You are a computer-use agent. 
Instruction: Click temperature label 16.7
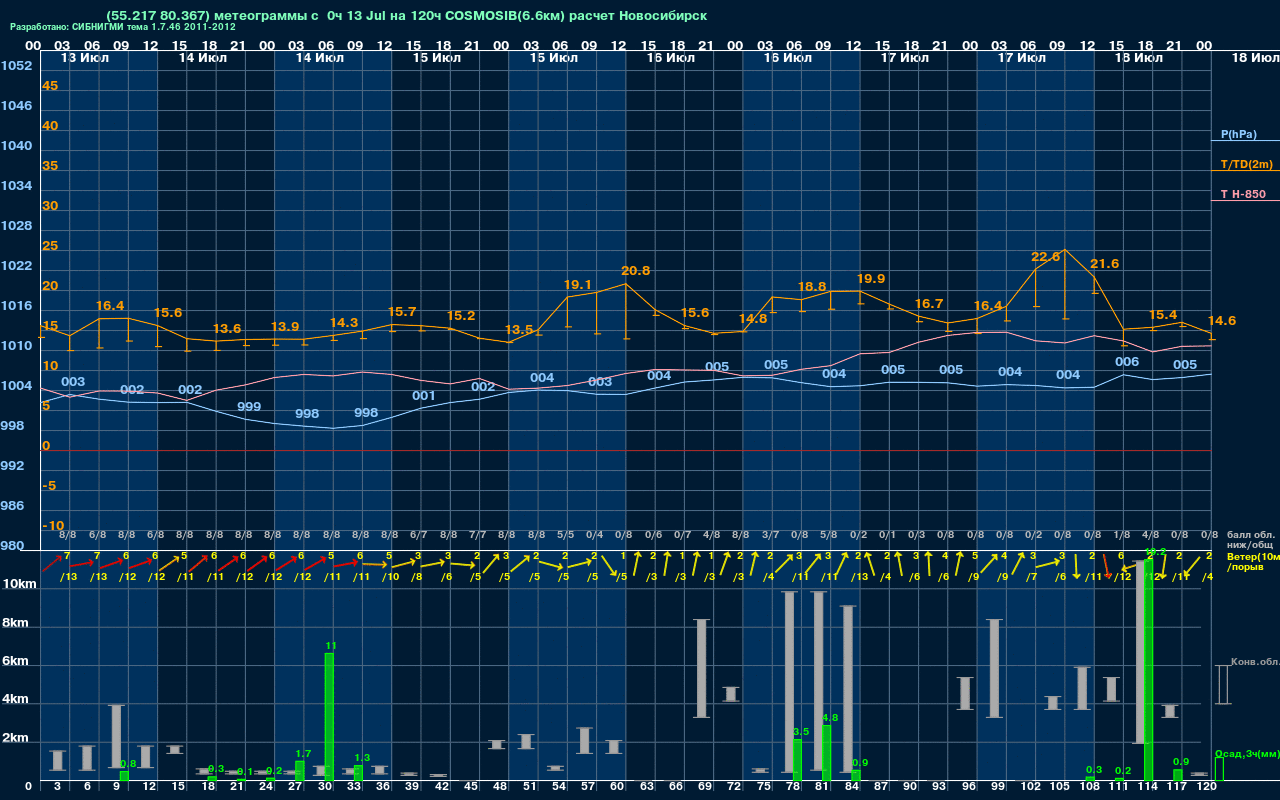click(x=929, y=304)
